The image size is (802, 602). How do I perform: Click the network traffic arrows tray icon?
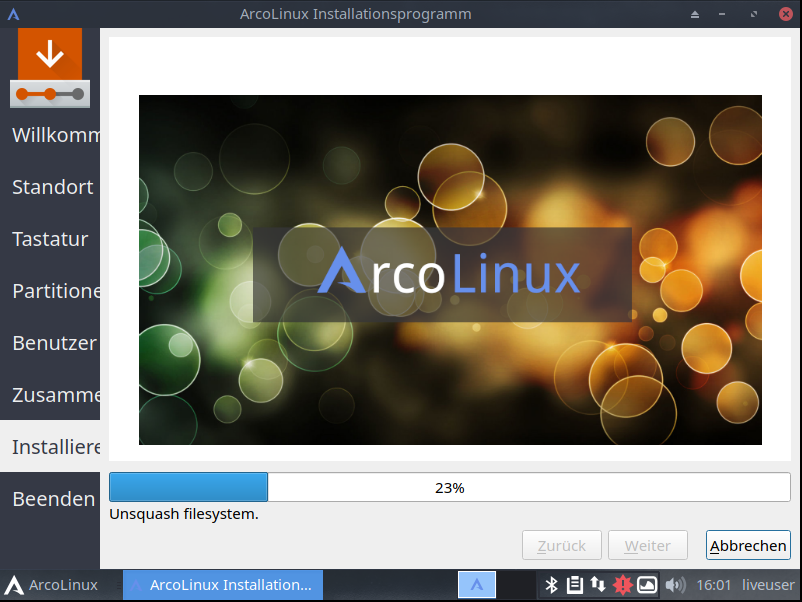coord(599,584)
